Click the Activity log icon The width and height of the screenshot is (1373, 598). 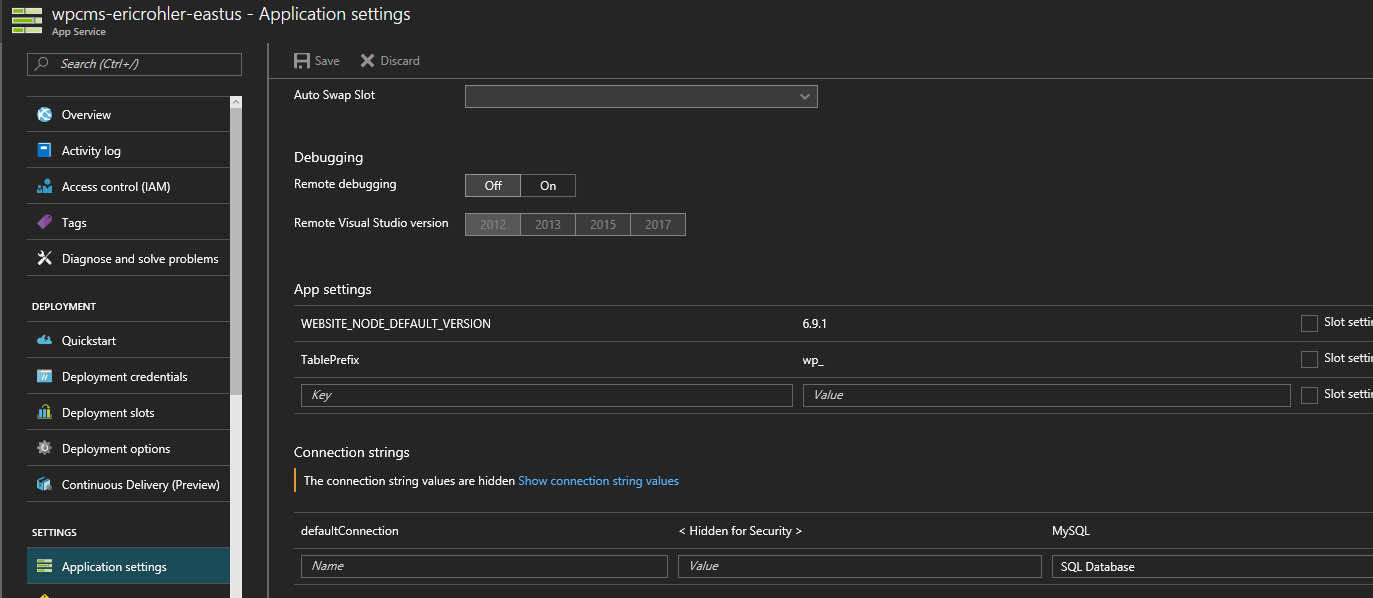click(x=44, y=151)
